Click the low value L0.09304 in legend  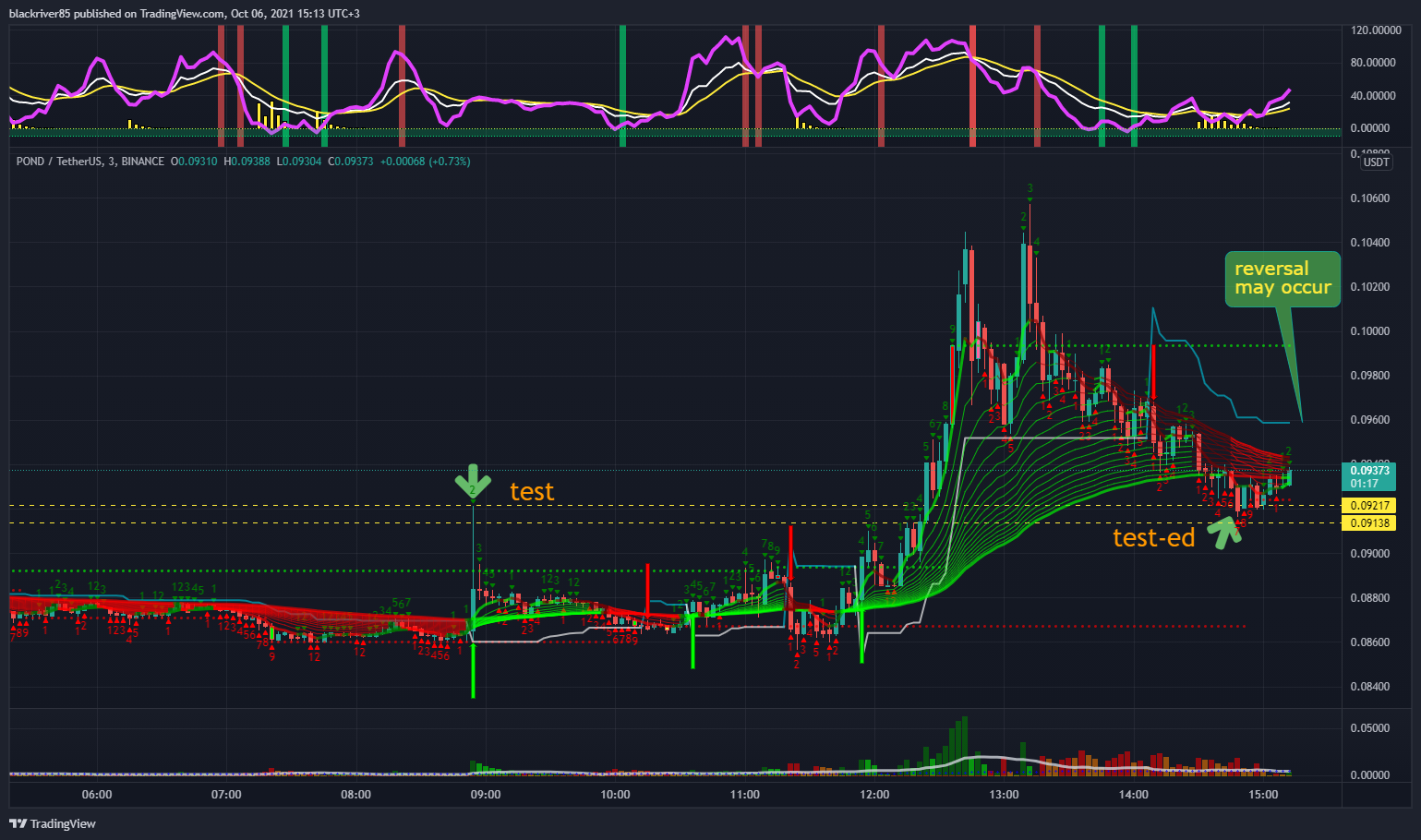[299, 162]
